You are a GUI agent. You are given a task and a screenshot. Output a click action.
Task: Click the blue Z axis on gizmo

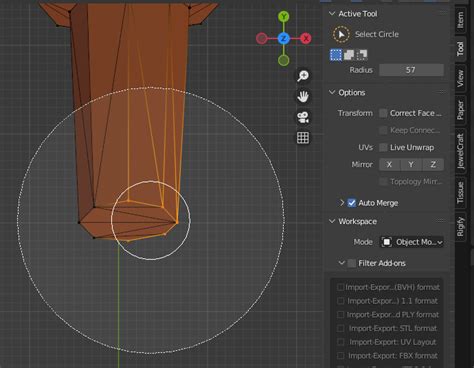click(x=284, y=39)
